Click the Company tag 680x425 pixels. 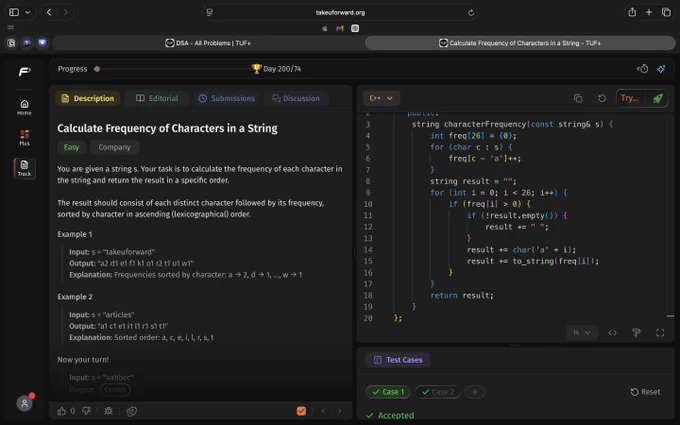(x=114, y=147)
